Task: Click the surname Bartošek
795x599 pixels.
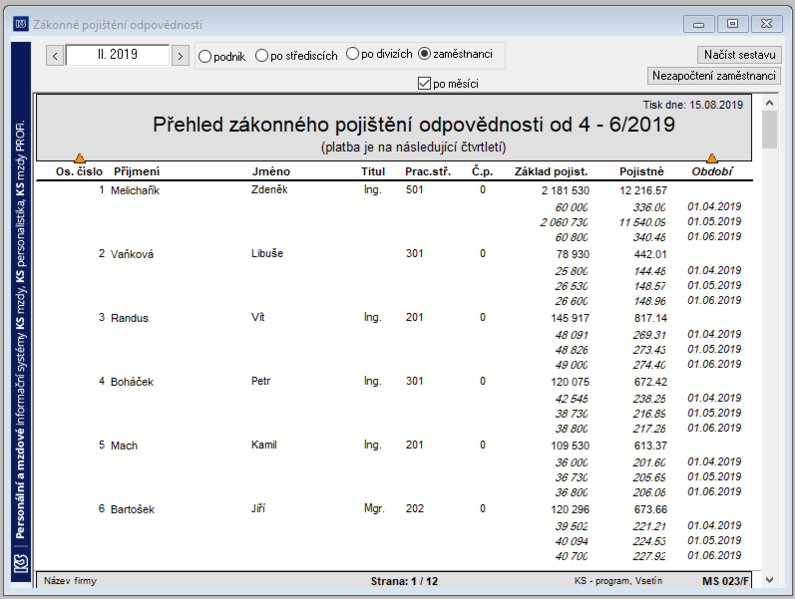Action: 132,509
